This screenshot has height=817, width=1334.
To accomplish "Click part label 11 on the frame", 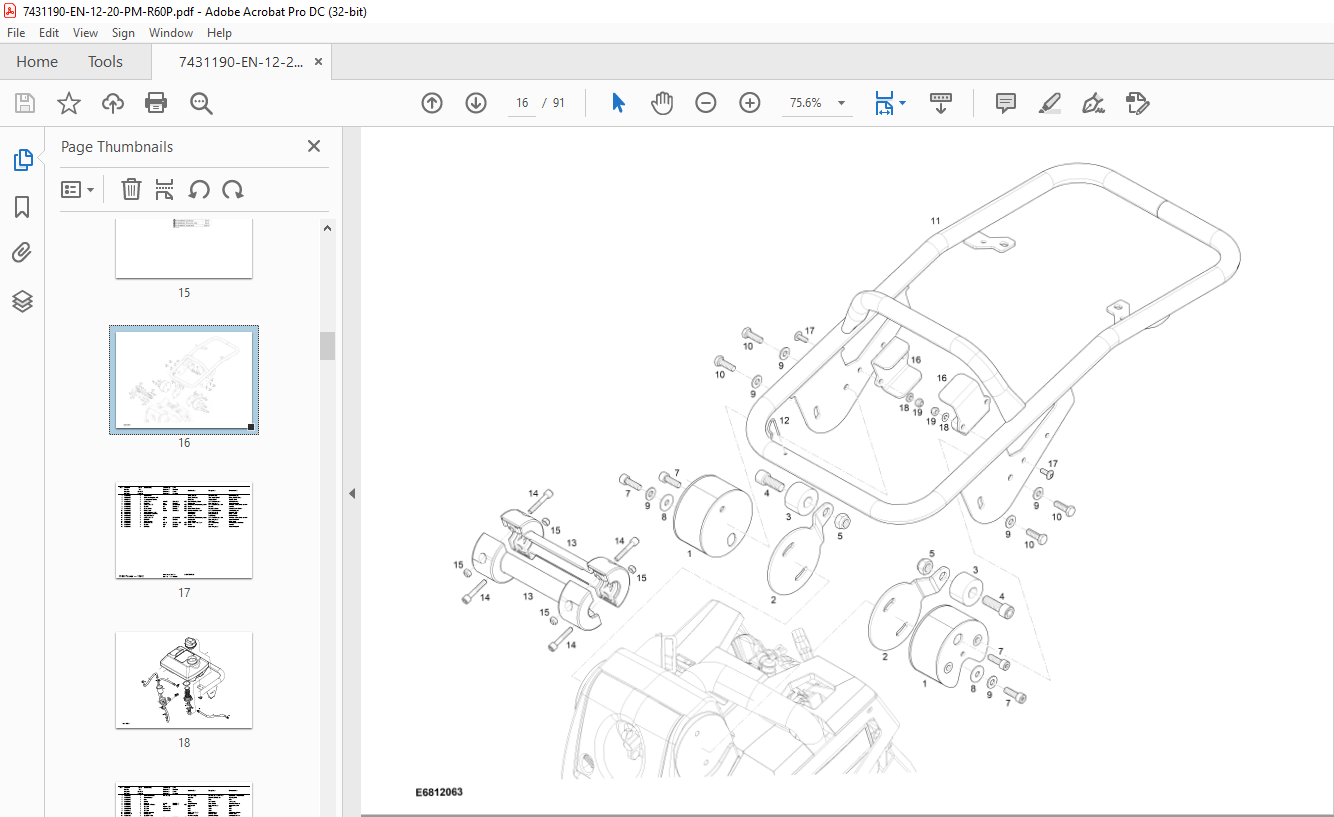I will coord(935,221).
